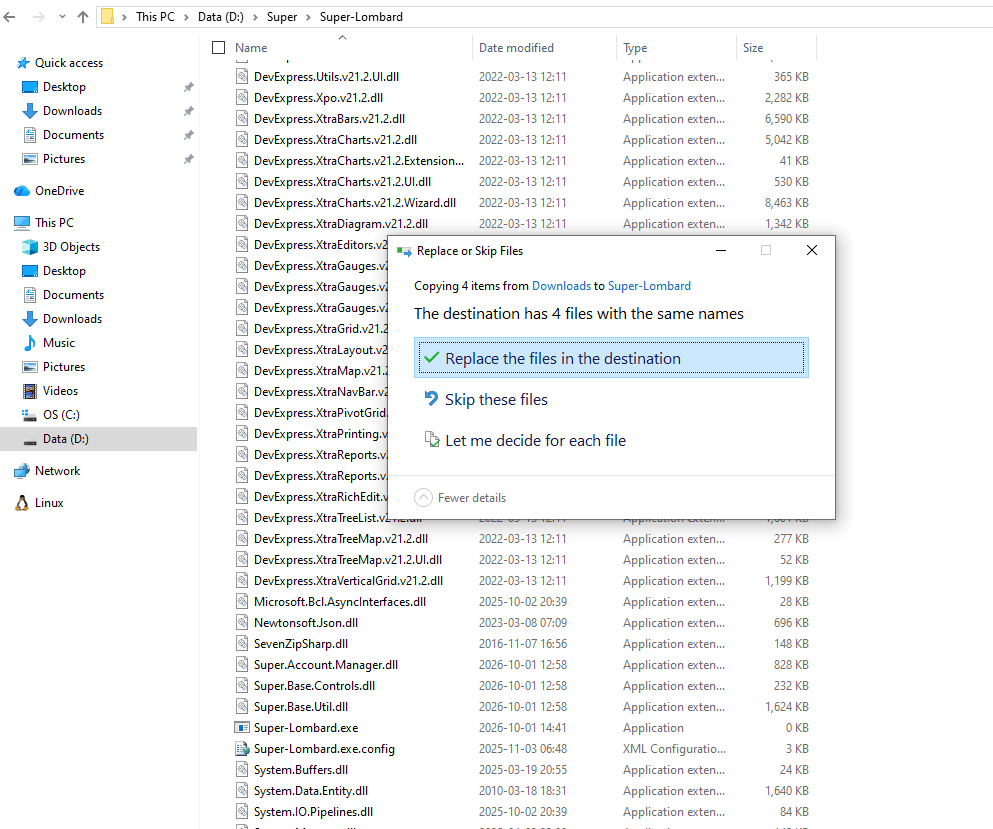
Task: Collapse dialog with Fewer details chevron
Action: [x=423, y=498]
